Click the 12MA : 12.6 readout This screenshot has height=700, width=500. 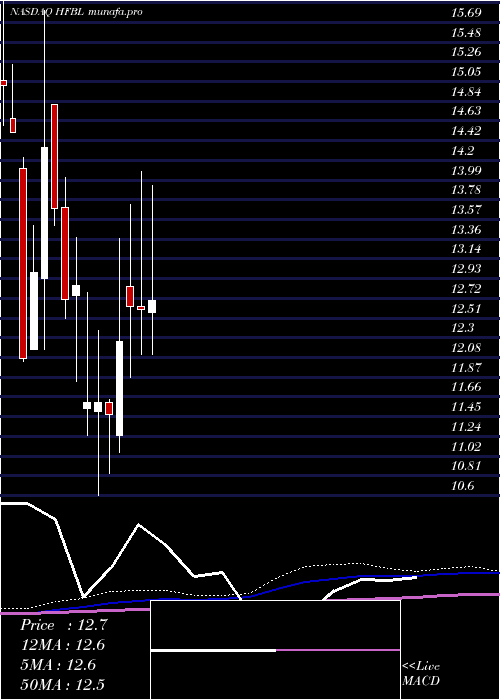(63, 645)
